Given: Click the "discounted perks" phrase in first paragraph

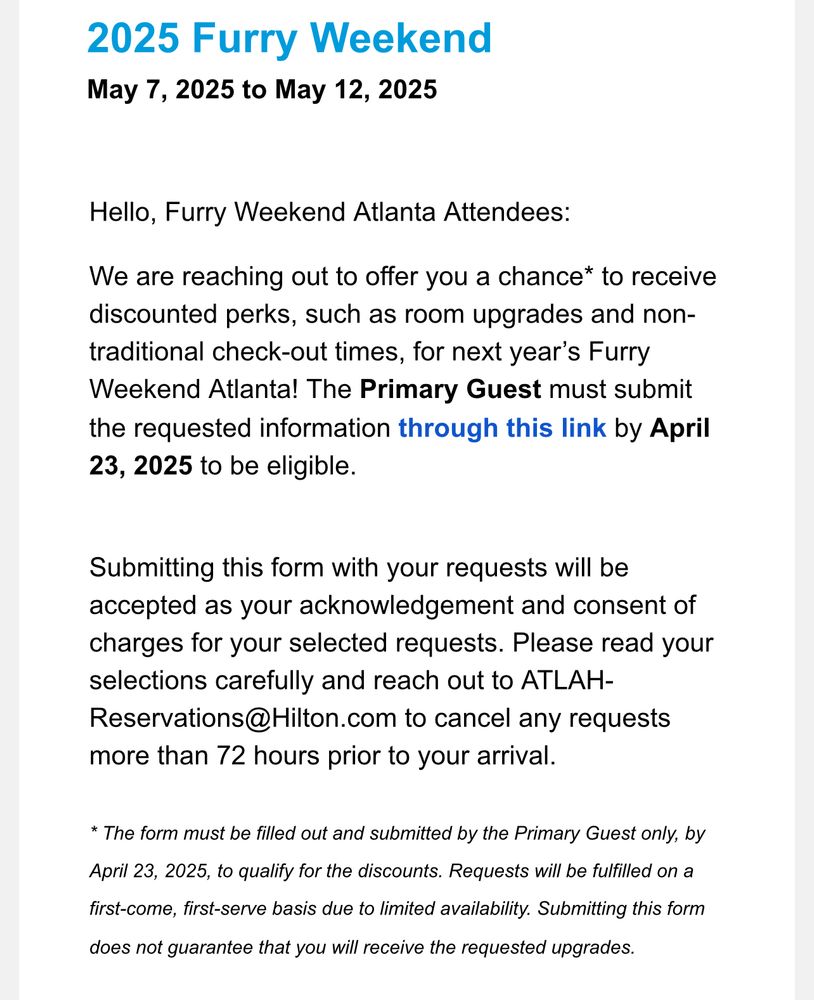Looking at the screenshot, I should click(x=193, y=314).
